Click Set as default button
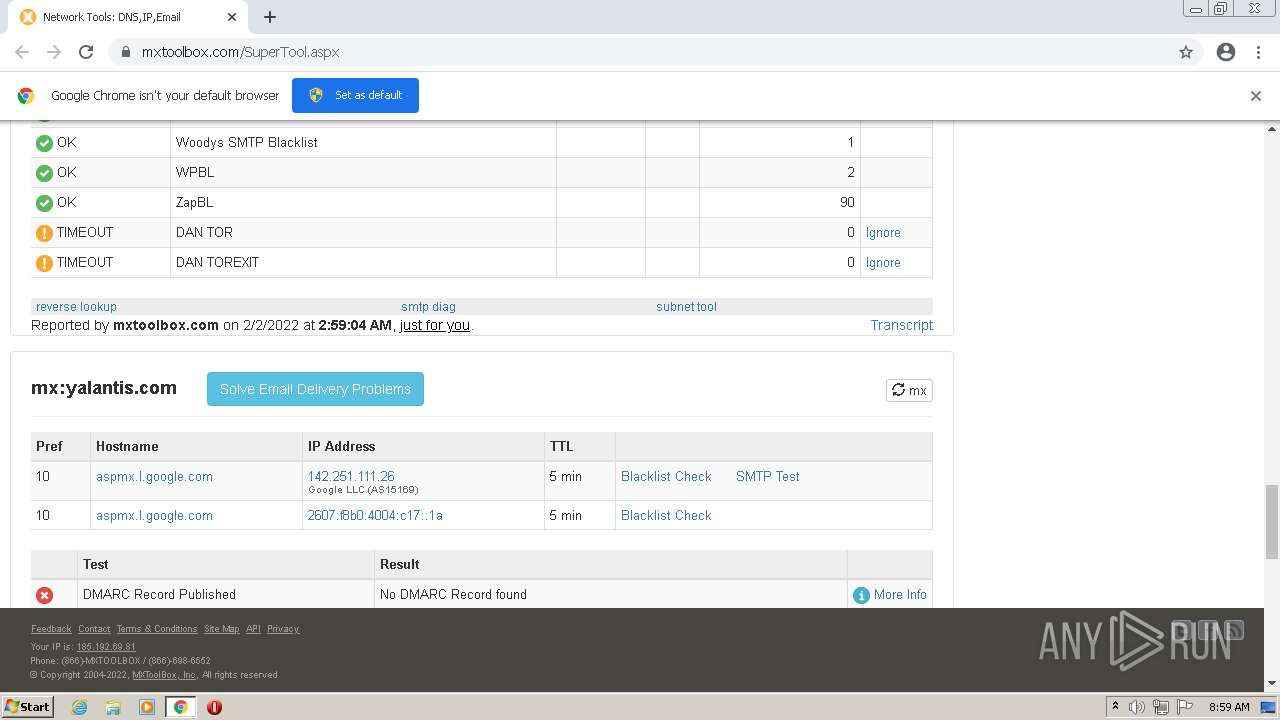This screenshot has width=1280, height=720. (x=355, y=95)
